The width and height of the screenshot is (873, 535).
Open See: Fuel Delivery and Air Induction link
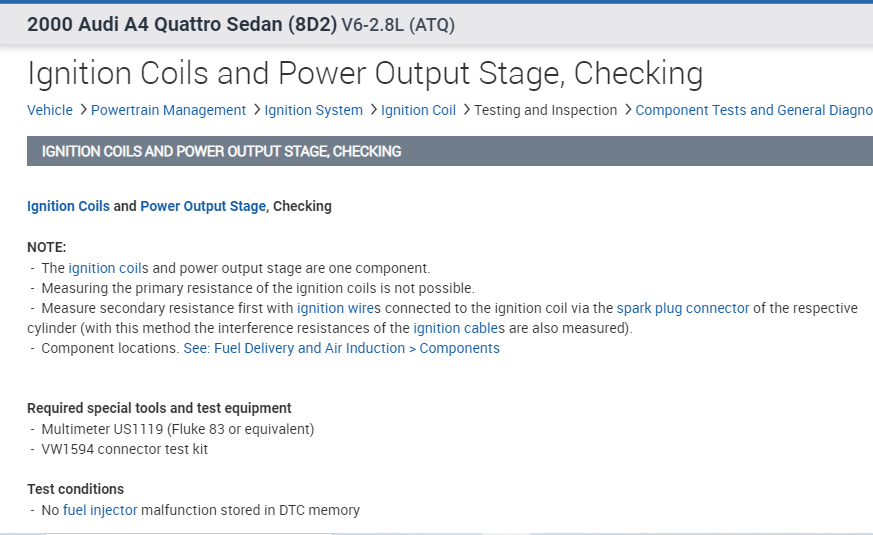(341, 348)
